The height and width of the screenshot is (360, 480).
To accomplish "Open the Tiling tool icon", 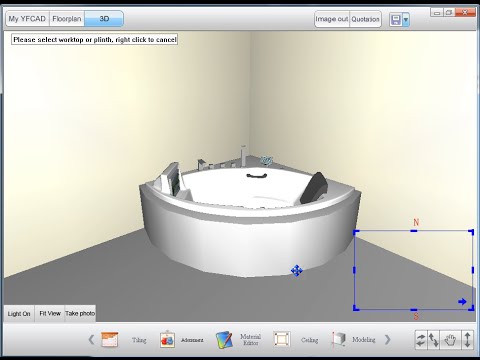I will pos(110,340).
